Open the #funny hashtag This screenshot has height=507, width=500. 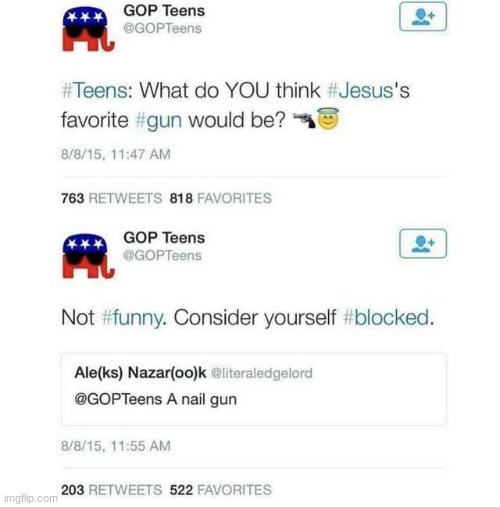pyautogui.click(x=132, y=318)
